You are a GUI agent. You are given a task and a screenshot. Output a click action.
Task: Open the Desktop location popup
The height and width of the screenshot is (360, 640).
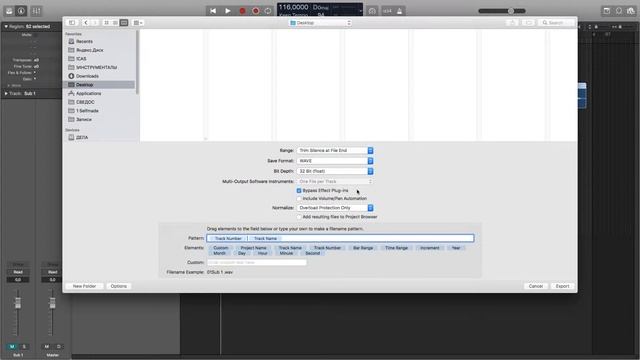320,23
